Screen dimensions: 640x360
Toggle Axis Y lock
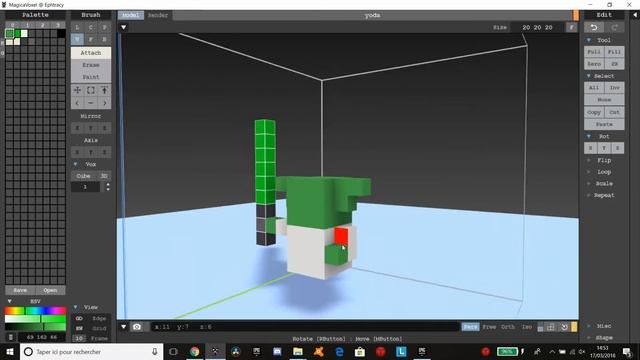pos(91,152)
